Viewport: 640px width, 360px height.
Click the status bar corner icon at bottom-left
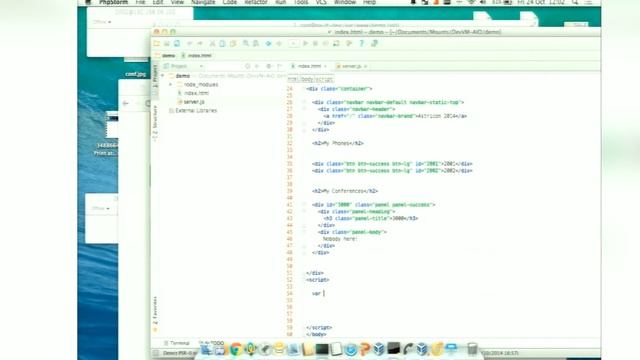coord(156,353)
